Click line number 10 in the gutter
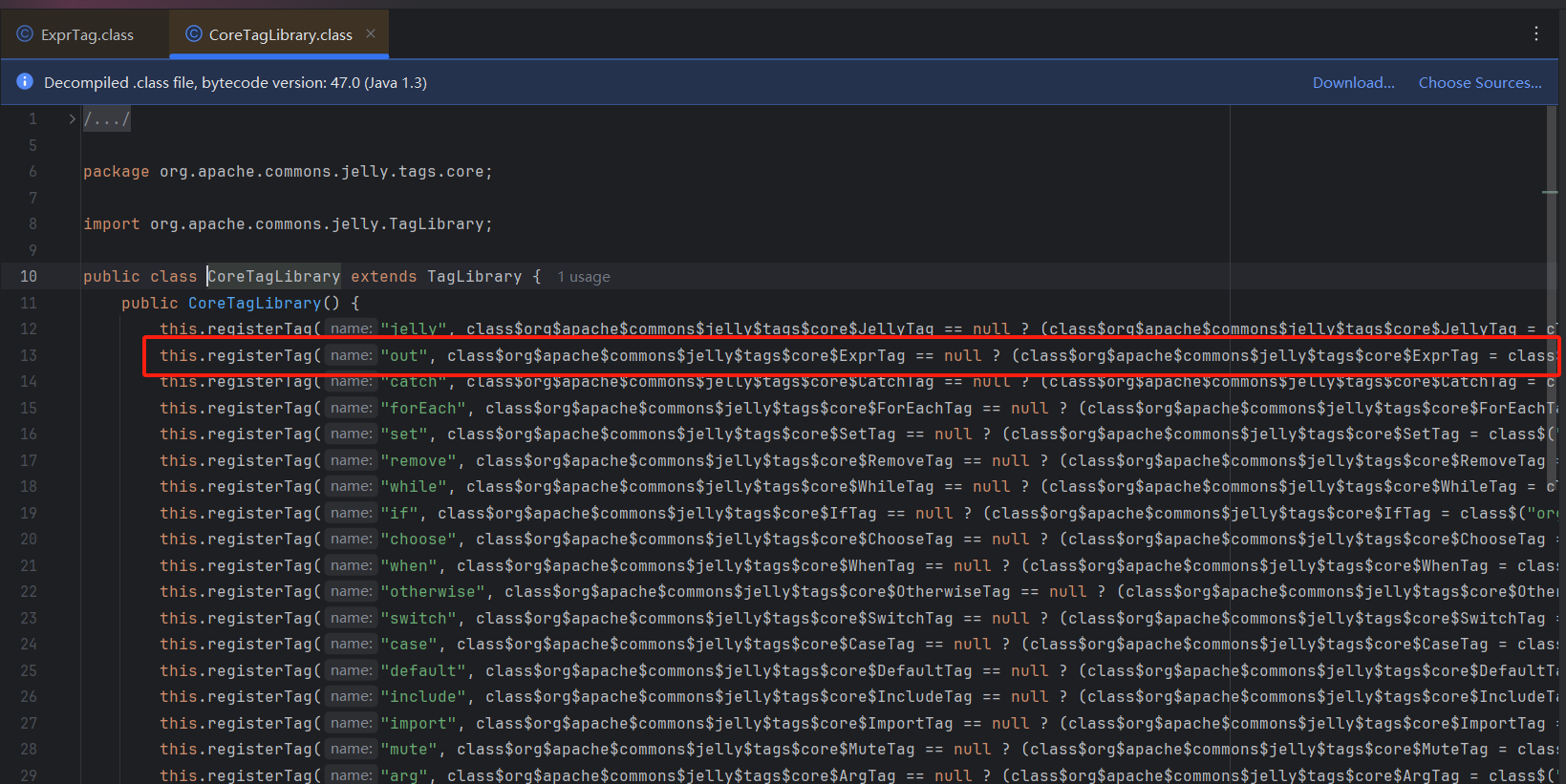The image size is (1566, 784). [x=29, y=277]
